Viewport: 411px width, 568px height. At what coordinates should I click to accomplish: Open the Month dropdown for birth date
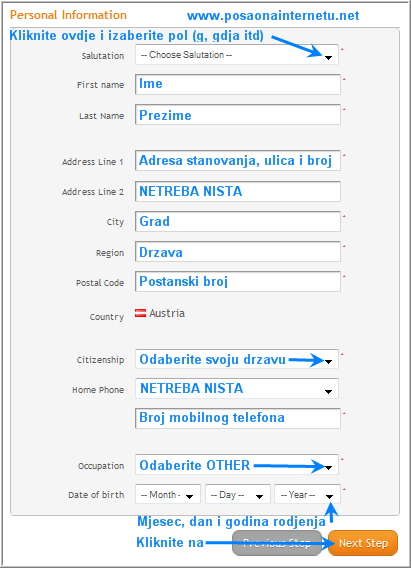[168, 494]
